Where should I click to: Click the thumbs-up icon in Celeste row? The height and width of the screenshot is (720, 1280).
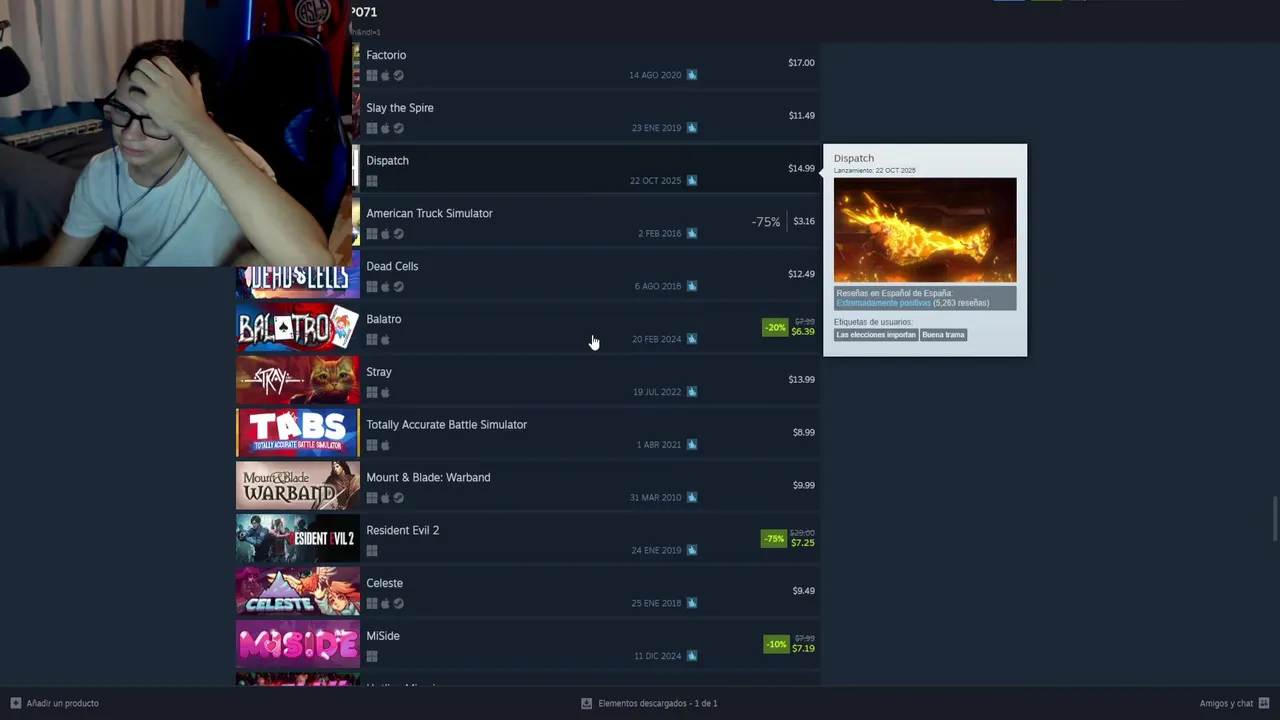pos(691,603)
